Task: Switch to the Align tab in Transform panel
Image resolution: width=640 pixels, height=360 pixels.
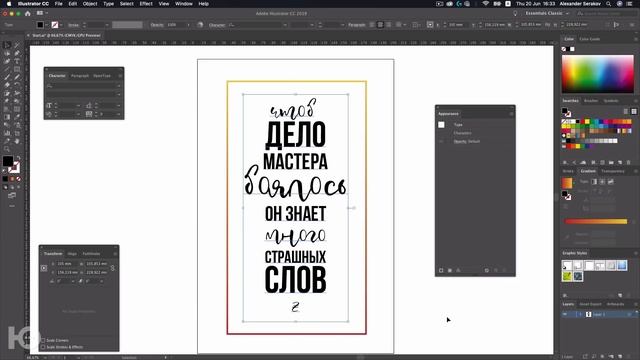Action: pyautogui.click(x=72, y=254)
